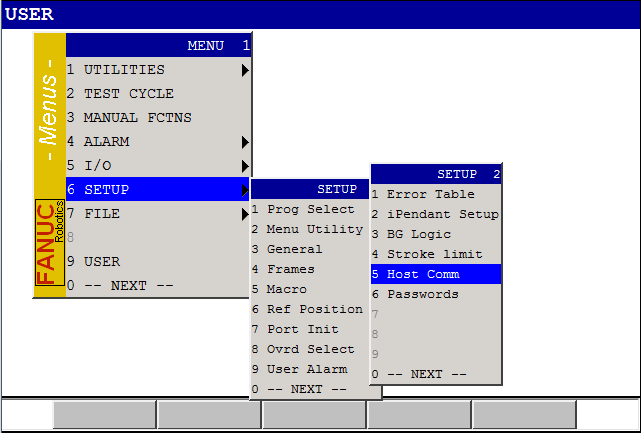
Task: Expand the I/O submenu arrow
Action: pos(244,166)
